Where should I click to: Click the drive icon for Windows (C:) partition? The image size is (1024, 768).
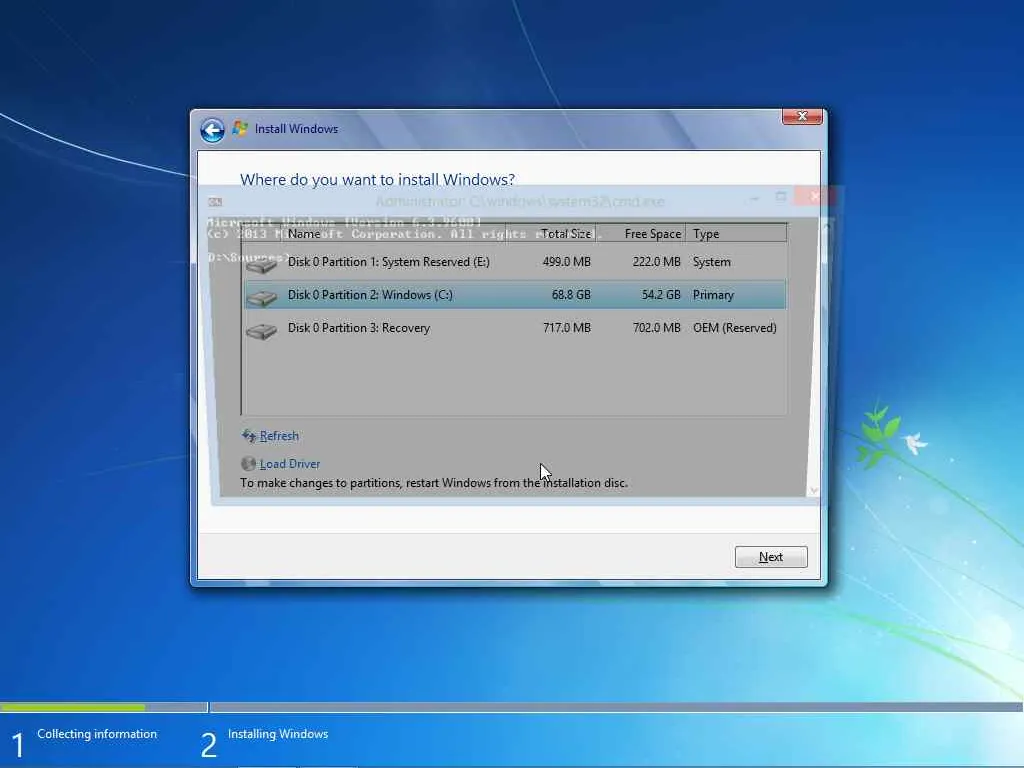click(x=261, y=297)
